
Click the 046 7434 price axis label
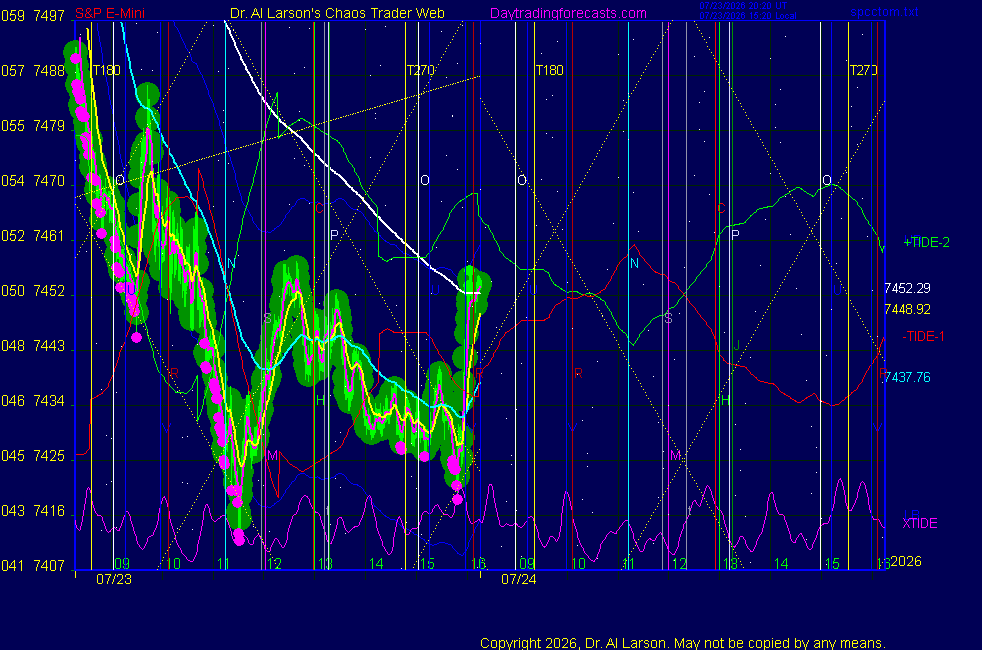pos(33,401)
